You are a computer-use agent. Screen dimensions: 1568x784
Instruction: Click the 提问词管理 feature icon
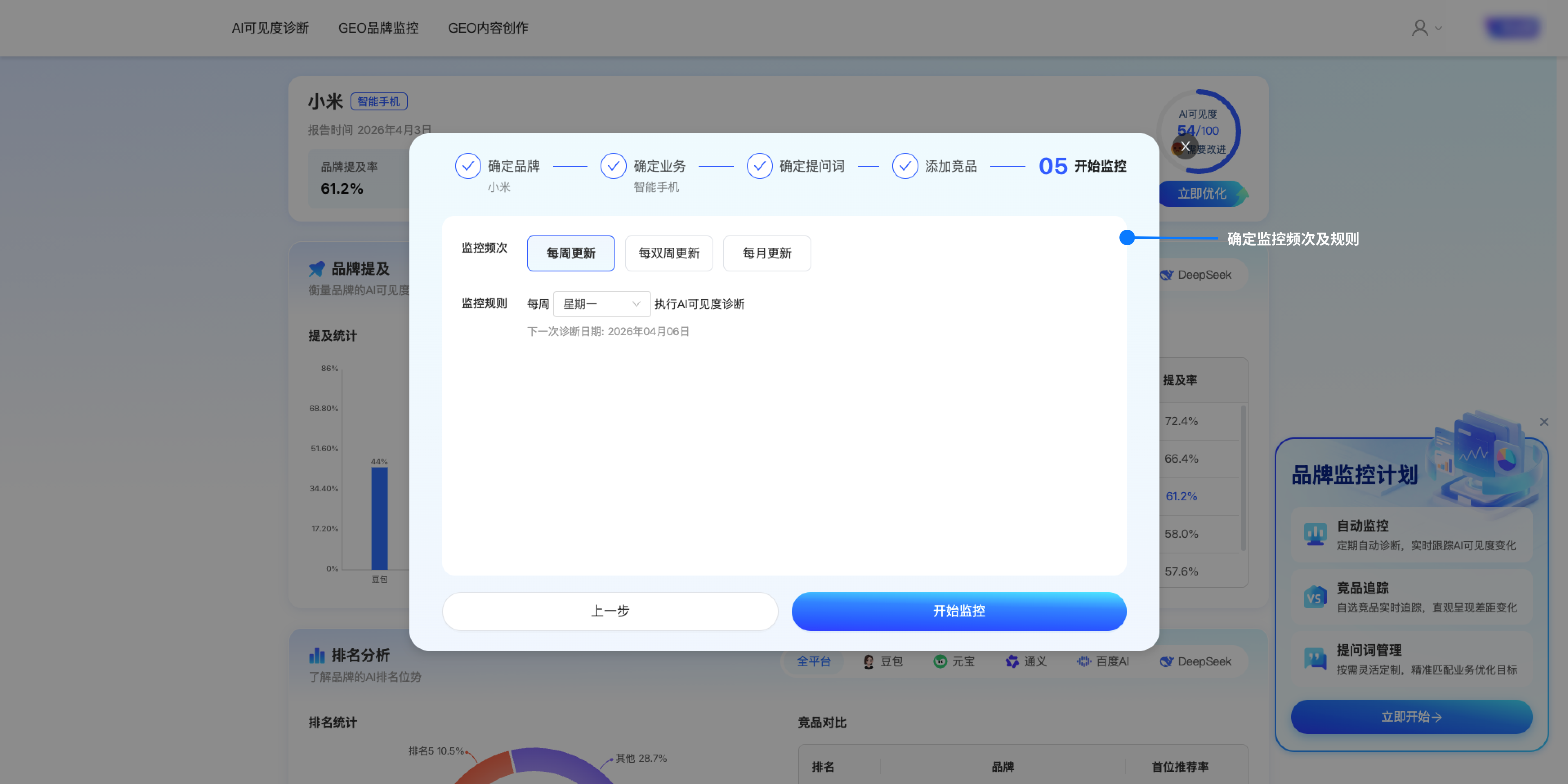pyautogui.click(x=1315, y=659)
